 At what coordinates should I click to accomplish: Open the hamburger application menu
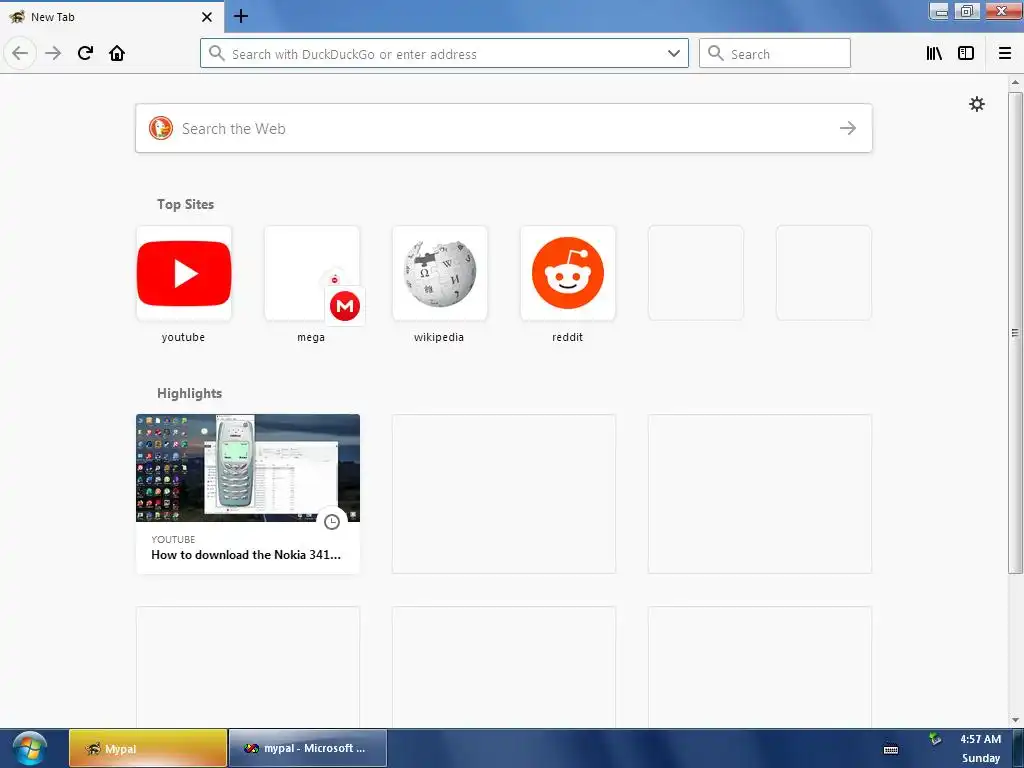click(x=1005, y=53)
